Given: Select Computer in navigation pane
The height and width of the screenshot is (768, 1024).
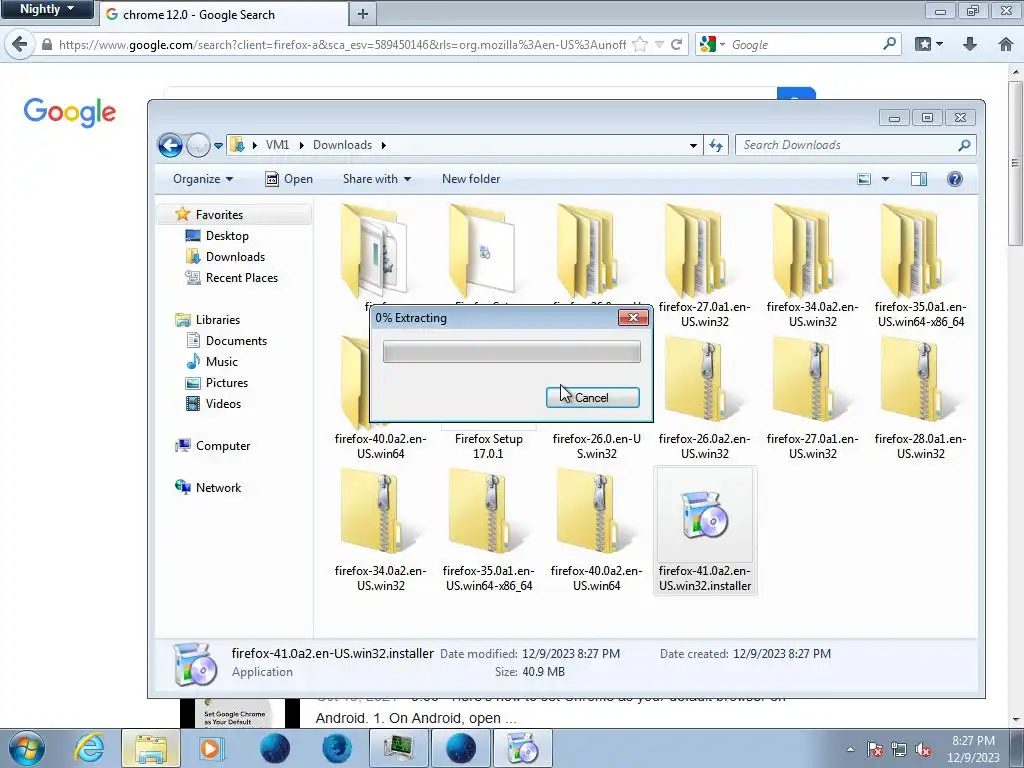Looking at the screenshot, I should pyautogui.click(x=223, y=445).
